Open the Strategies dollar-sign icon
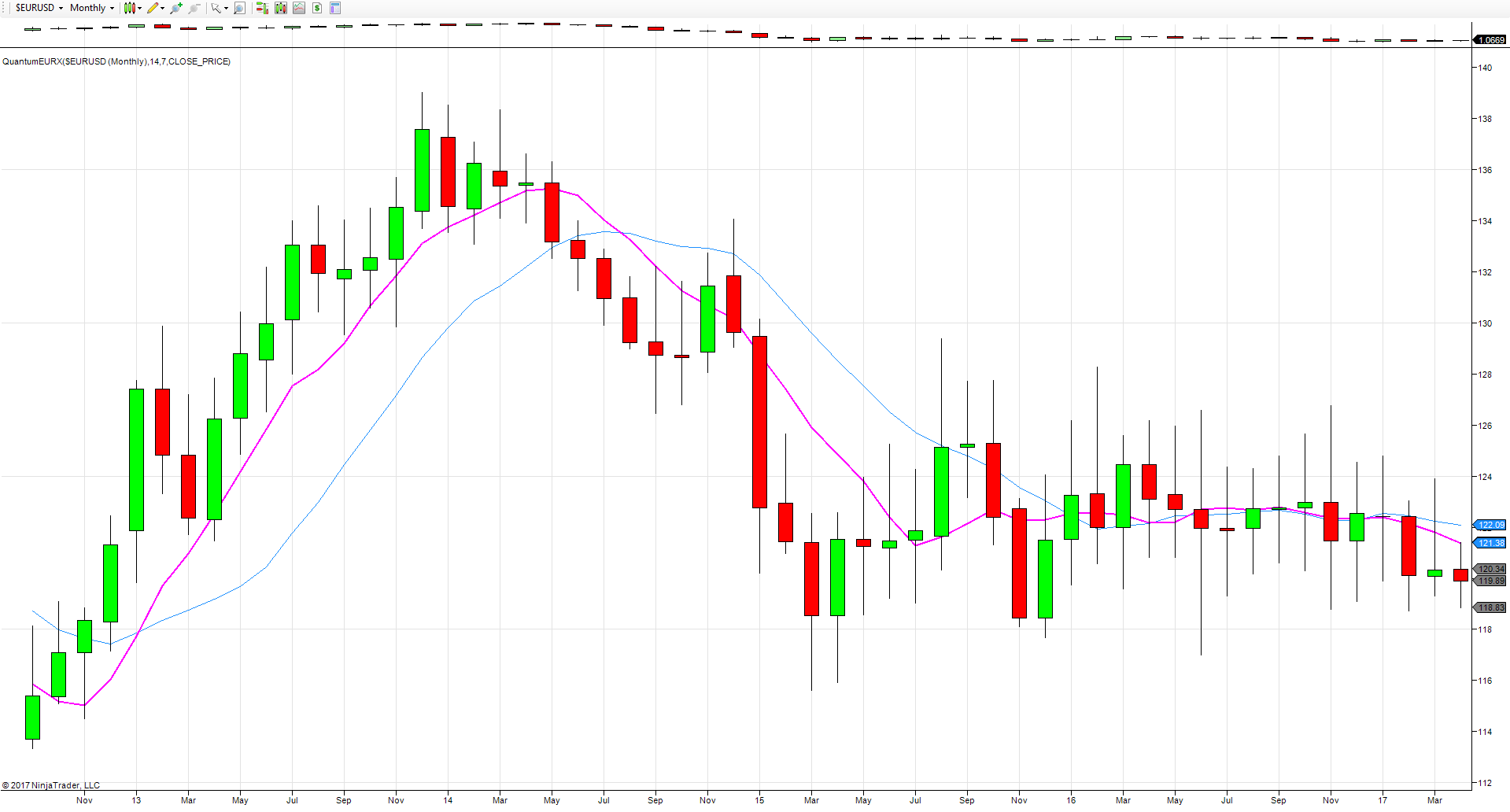The image size is (1510, 812). pos(317,8)
